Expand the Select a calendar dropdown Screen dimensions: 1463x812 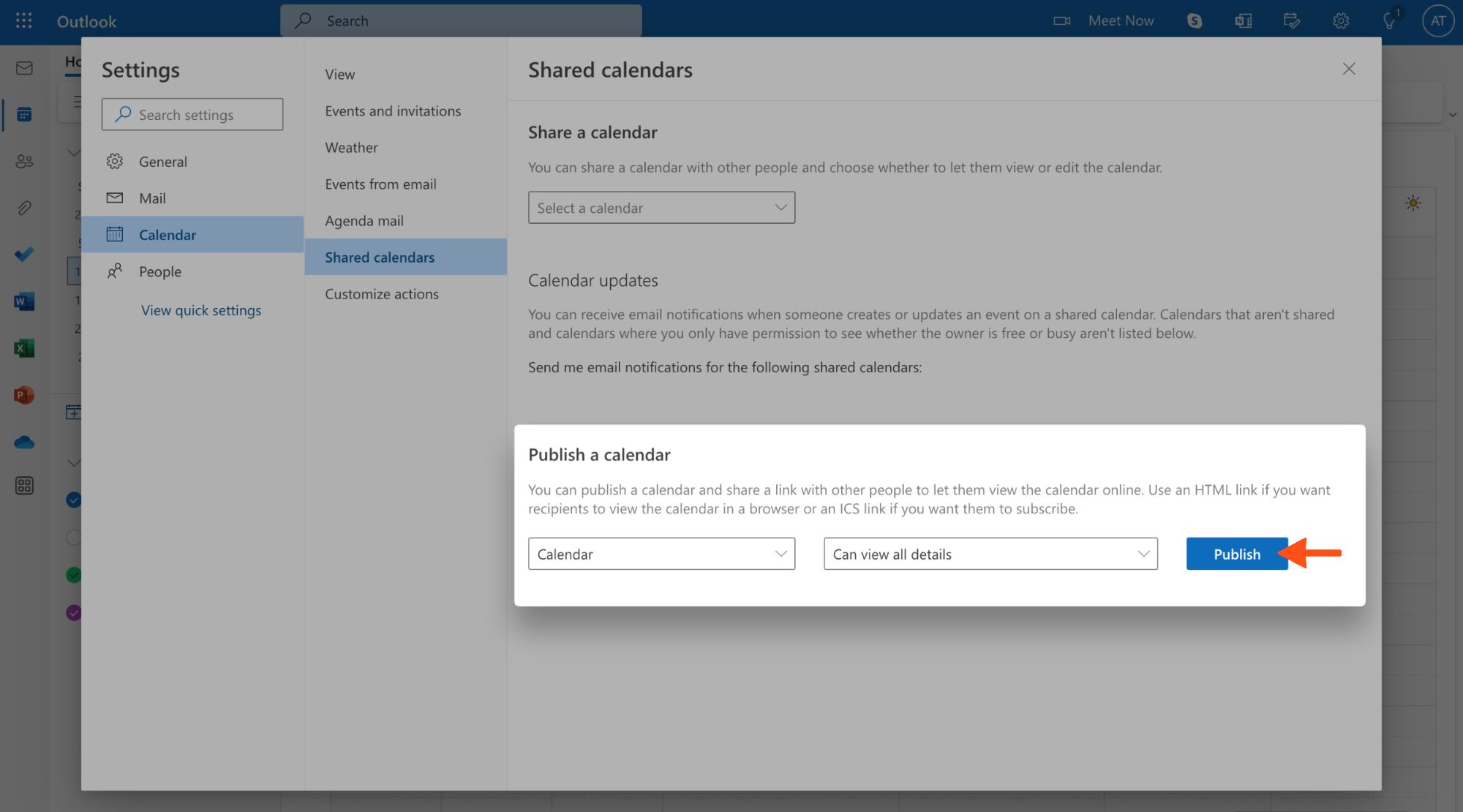click(661, 208)
